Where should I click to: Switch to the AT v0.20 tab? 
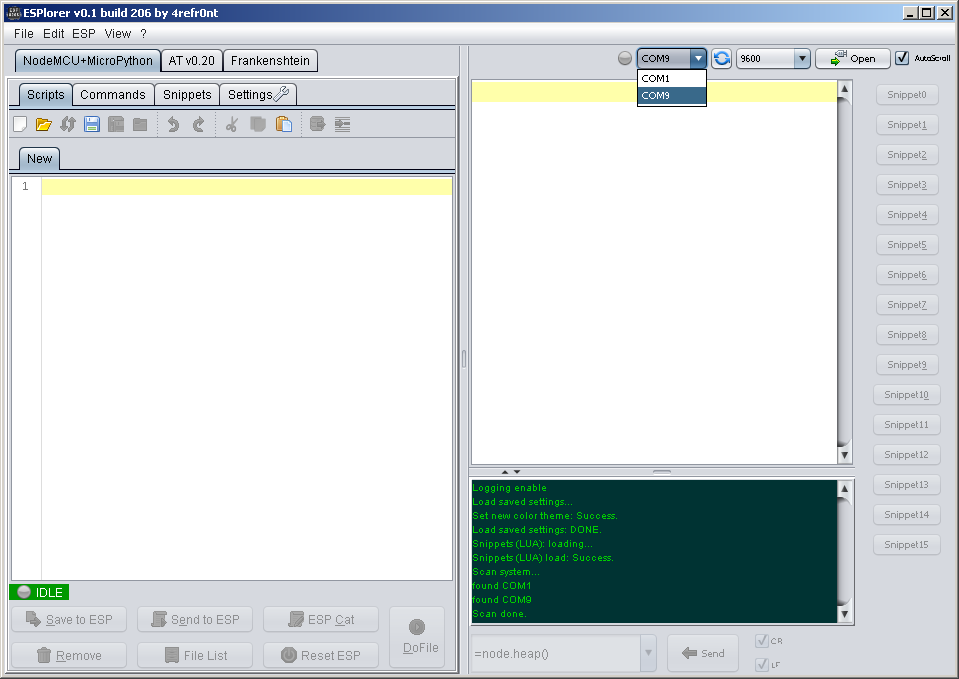(191, 60)
